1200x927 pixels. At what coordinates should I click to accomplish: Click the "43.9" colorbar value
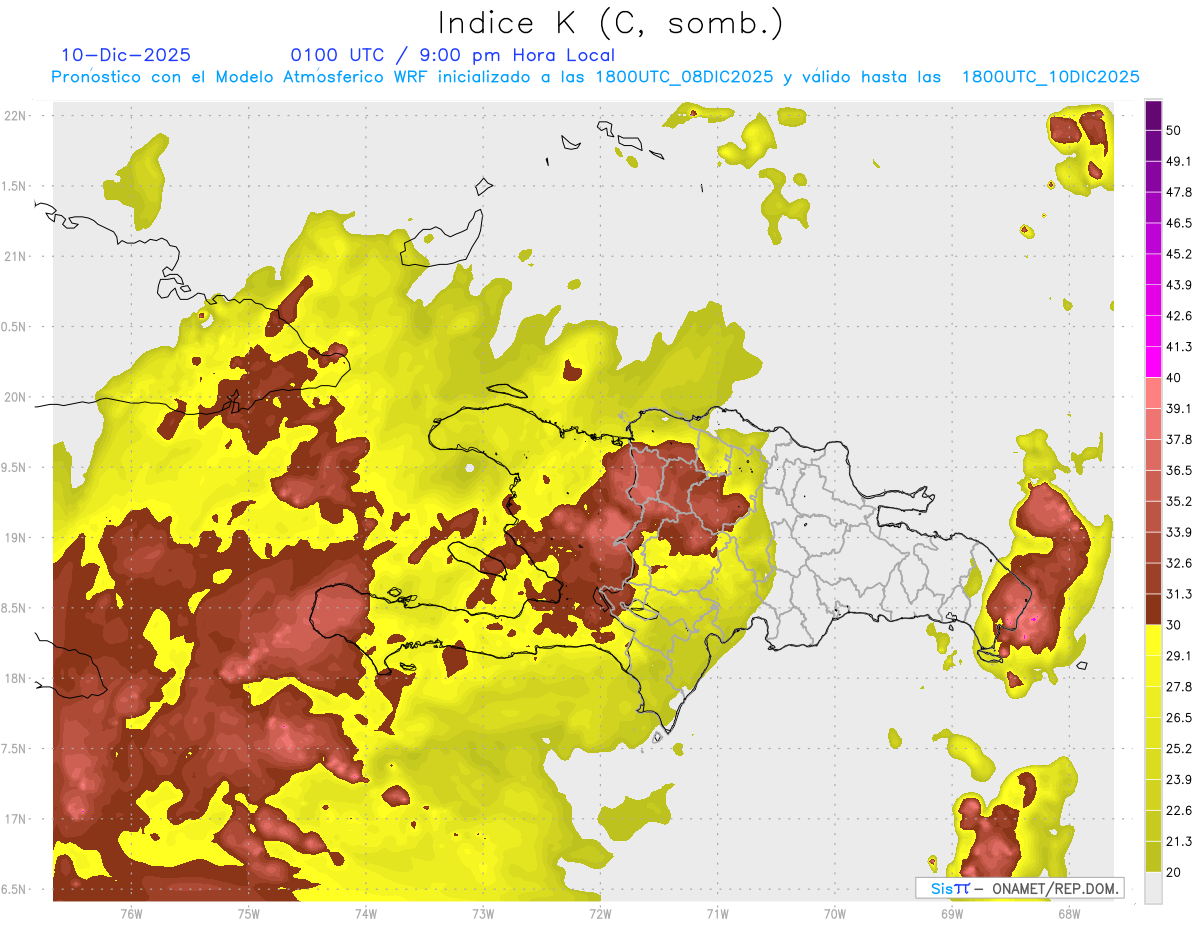1179,285
